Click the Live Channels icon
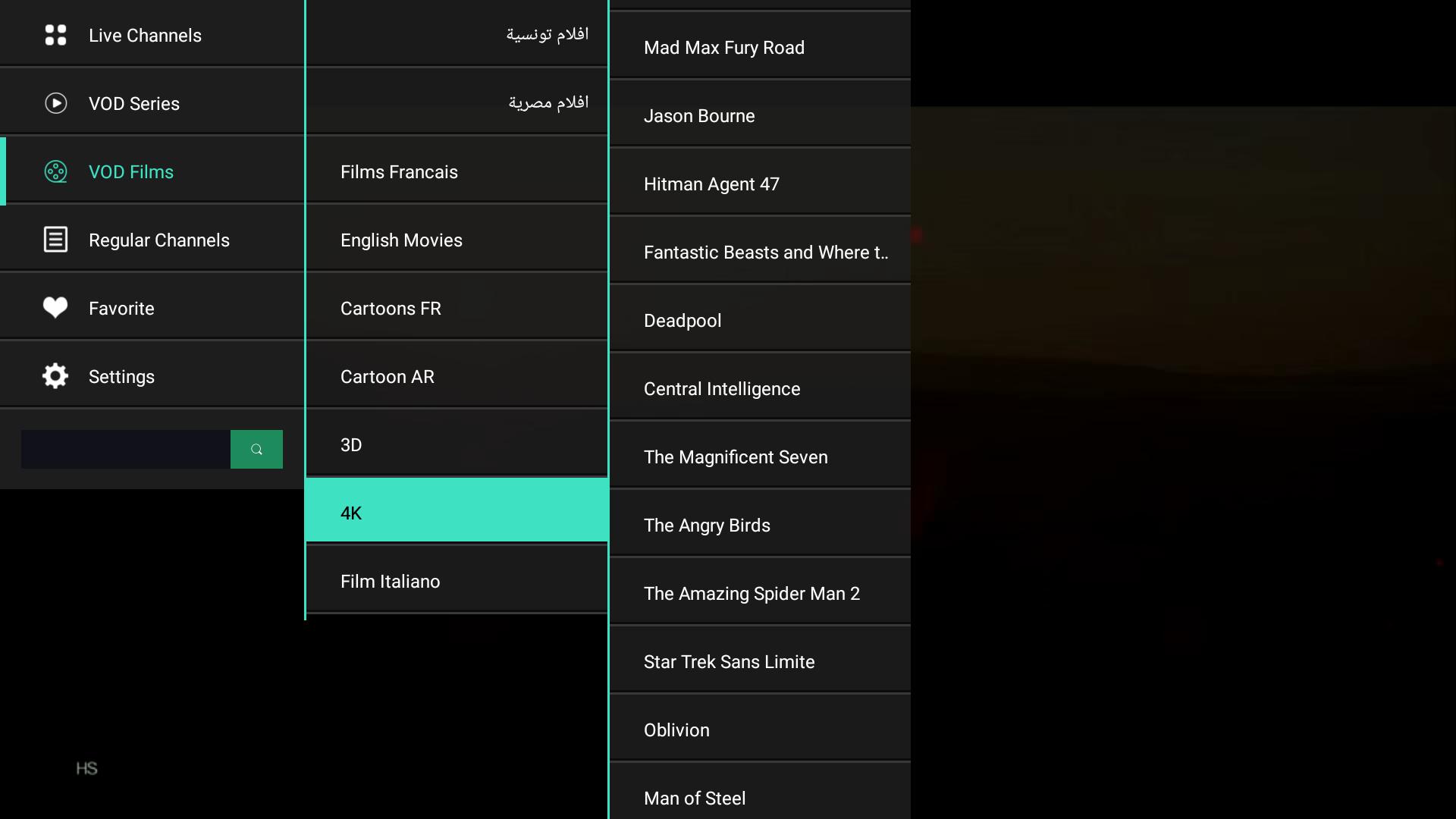 tap(55, 35)
